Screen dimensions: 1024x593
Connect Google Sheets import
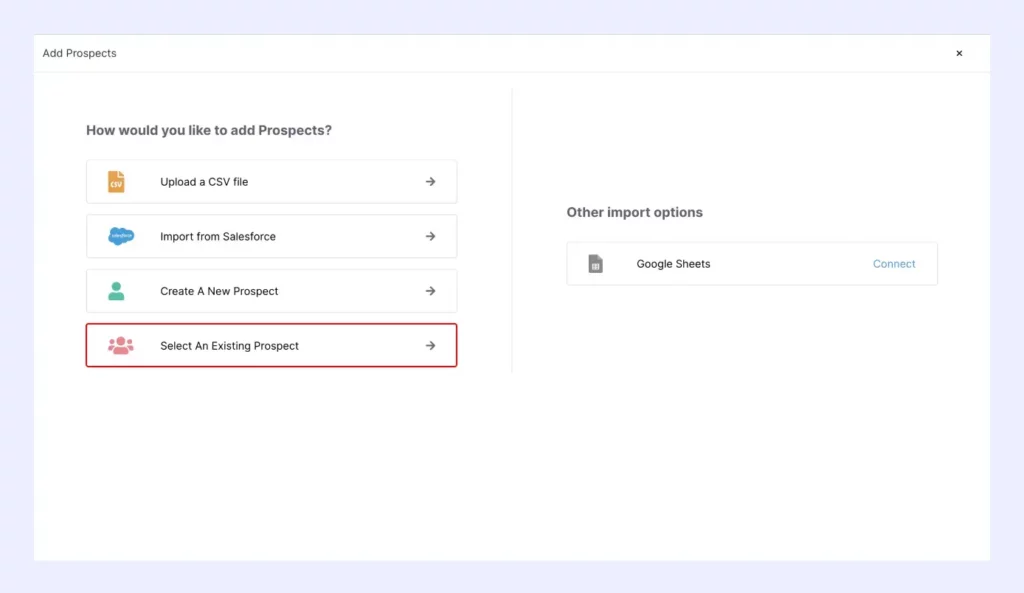894,264
